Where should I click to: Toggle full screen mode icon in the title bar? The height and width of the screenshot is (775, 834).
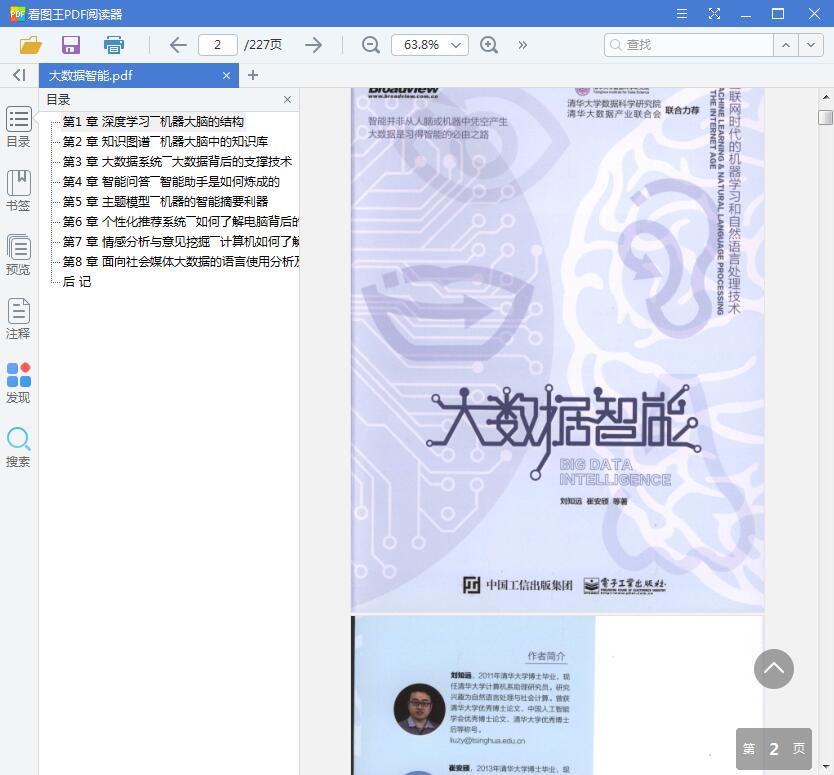(714, 14)
